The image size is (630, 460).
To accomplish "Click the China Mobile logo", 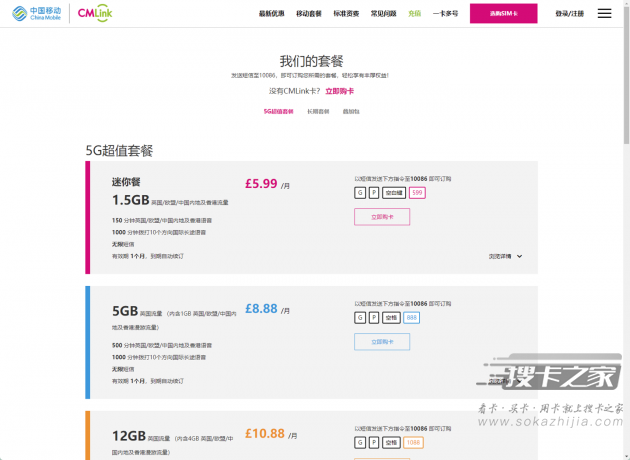I will click(37, 13).
